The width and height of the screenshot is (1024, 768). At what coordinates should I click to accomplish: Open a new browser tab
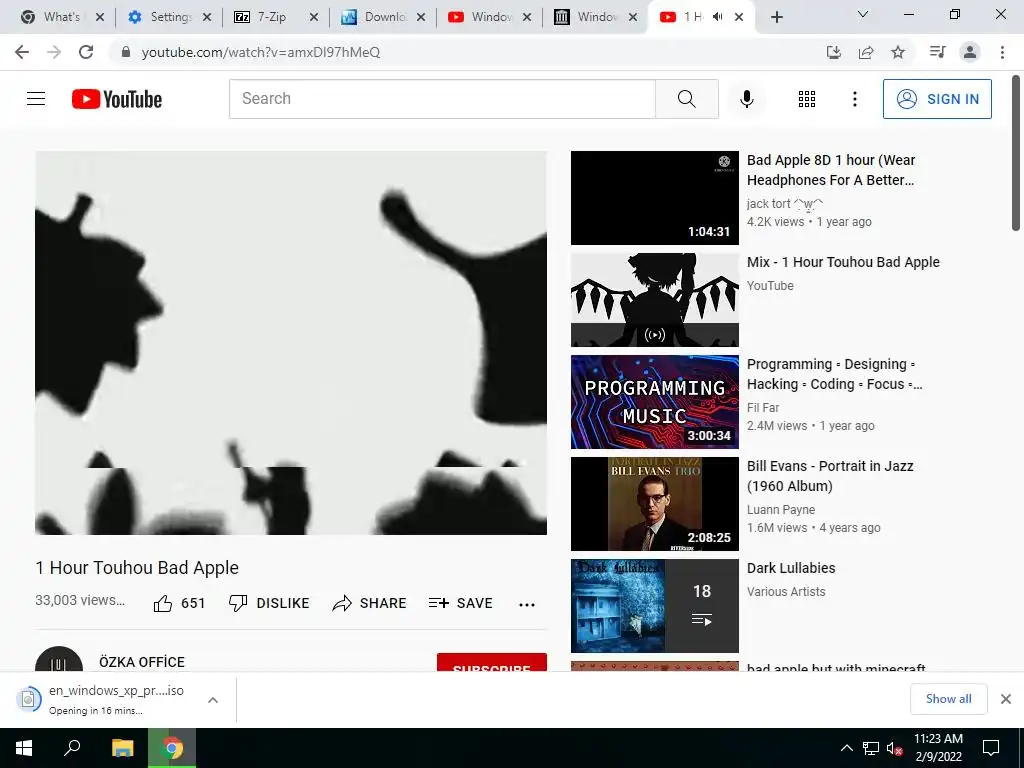776,18
